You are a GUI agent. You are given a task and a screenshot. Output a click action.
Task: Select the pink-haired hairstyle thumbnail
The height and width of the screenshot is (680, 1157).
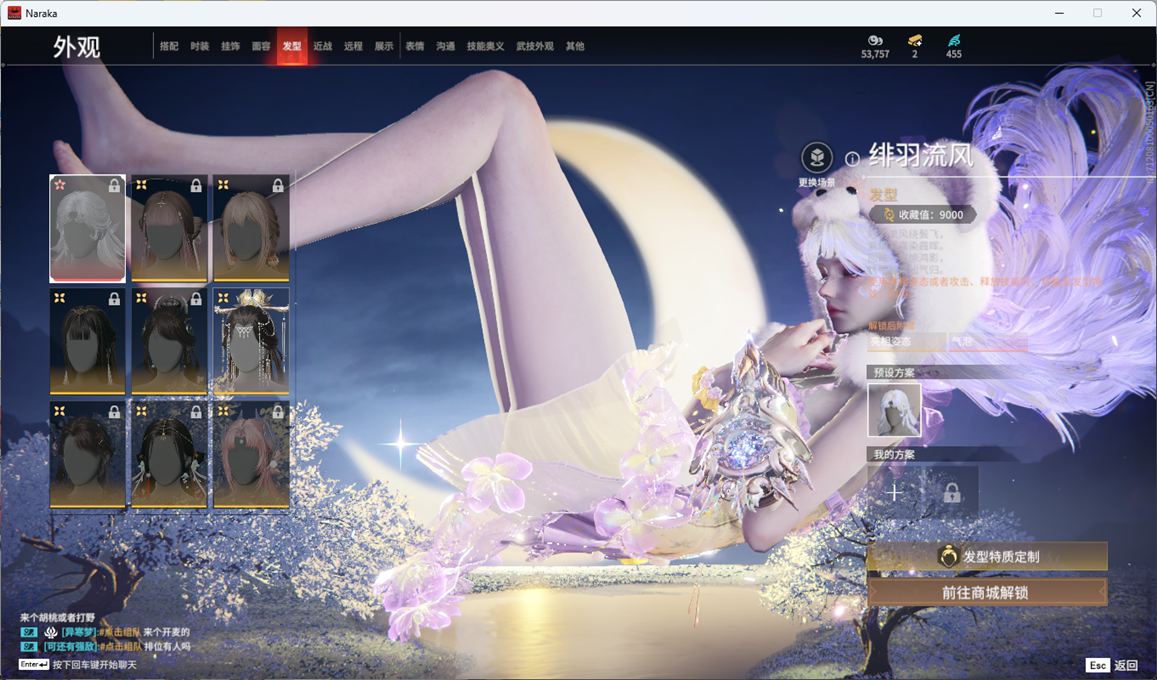pos(251,455)
